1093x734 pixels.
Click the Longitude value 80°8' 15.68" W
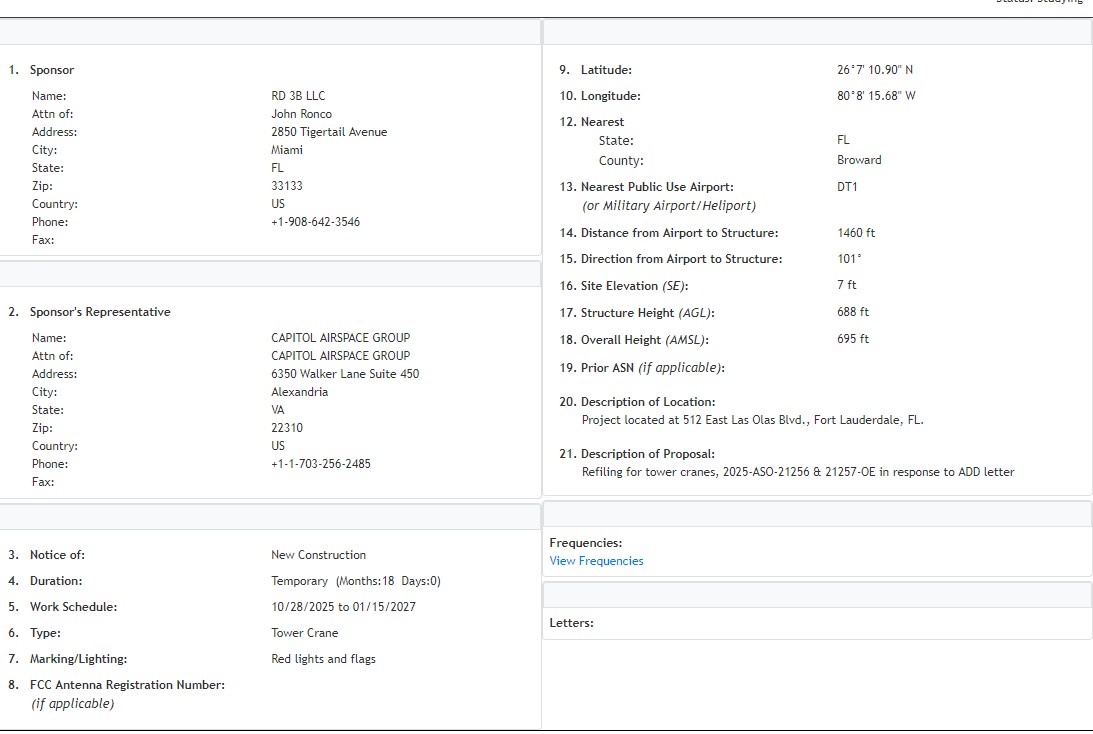point(876,96)
